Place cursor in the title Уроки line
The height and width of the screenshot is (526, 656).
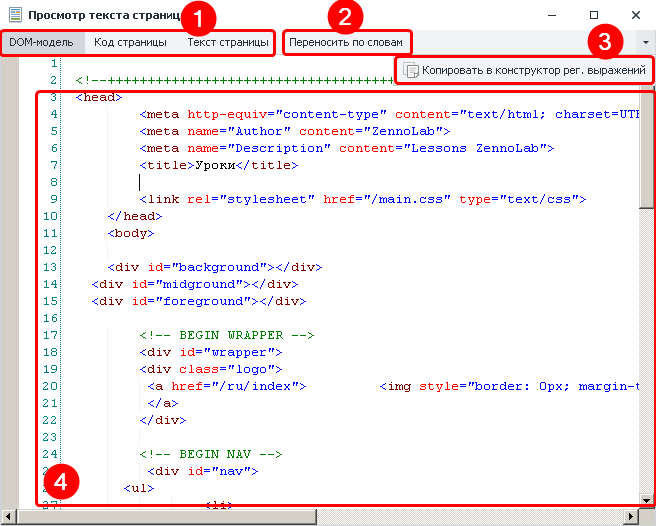pos(220,165)
